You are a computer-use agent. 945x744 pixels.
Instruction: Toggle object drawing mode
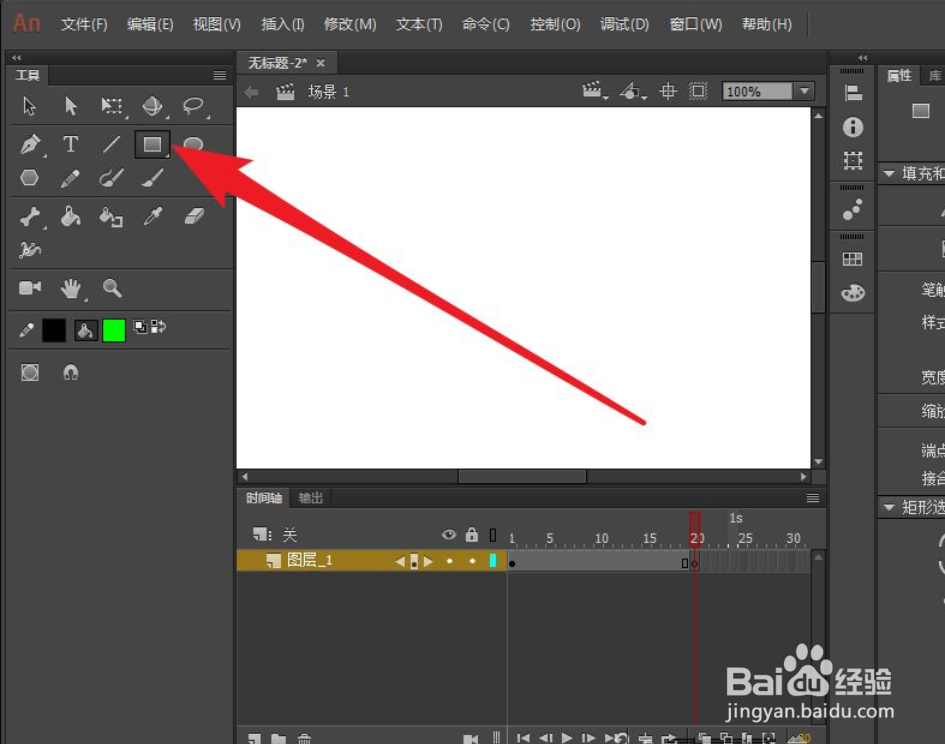click(x=30, y=373)
